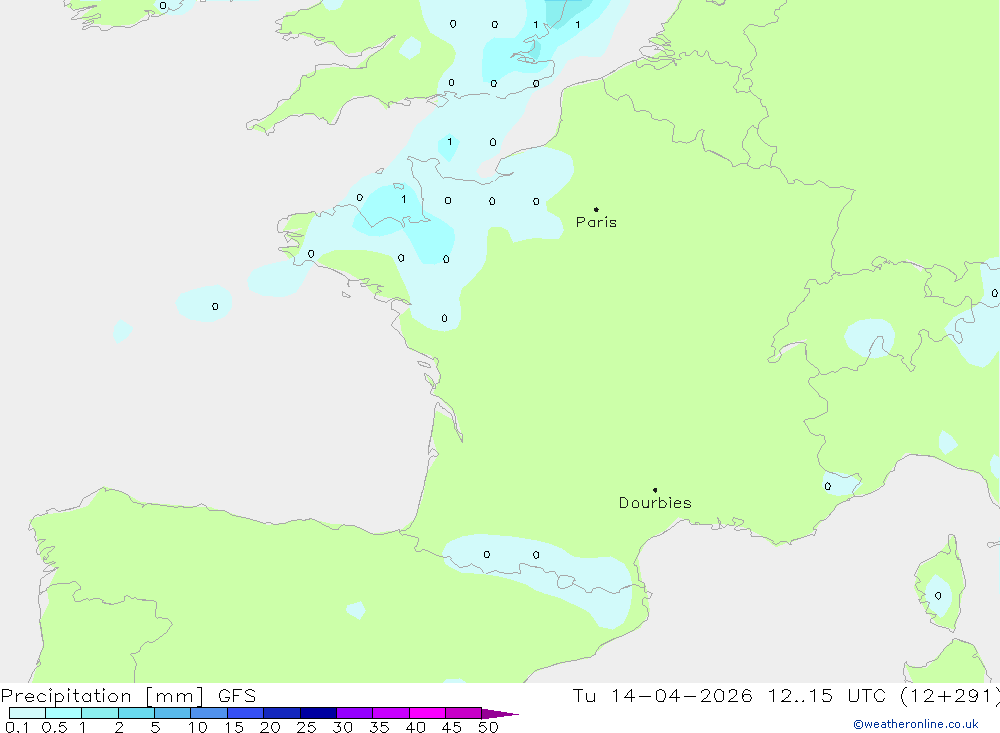Pick the 35–40 mm legend swatch
Screen dimensions: 1000x733
click(x=391, y=713)
